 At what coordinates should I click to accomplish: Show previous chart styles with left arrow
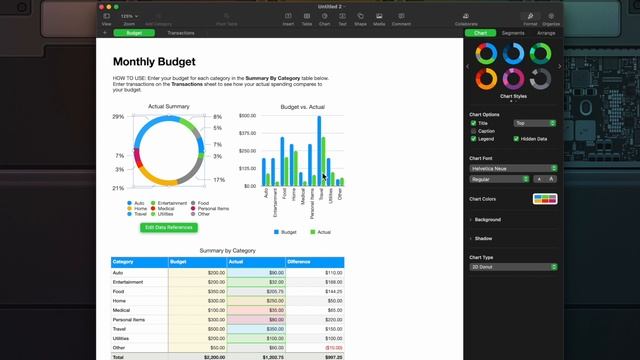coord(468,67)
